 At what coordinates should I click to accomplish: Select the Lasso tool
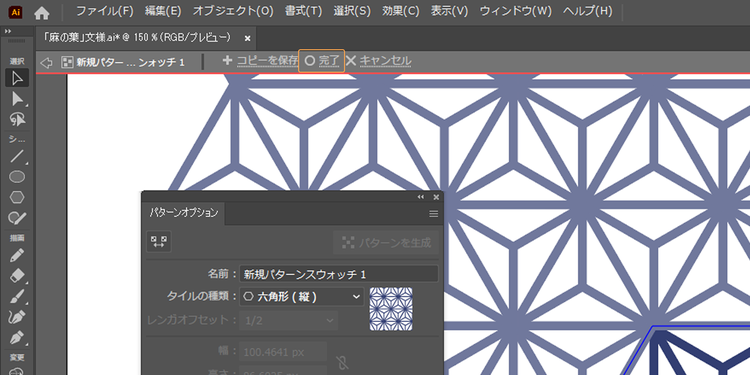(x=17, y=120)
